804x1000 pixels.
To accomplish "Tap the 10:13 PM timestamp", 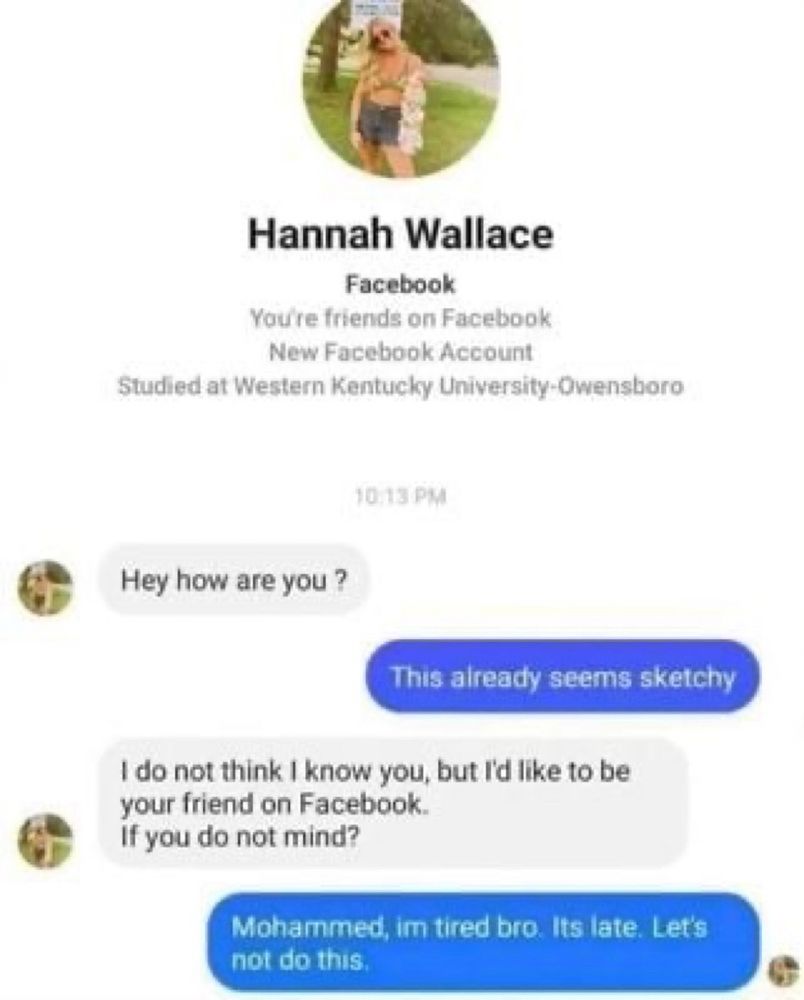I will [x=400, y=496].
